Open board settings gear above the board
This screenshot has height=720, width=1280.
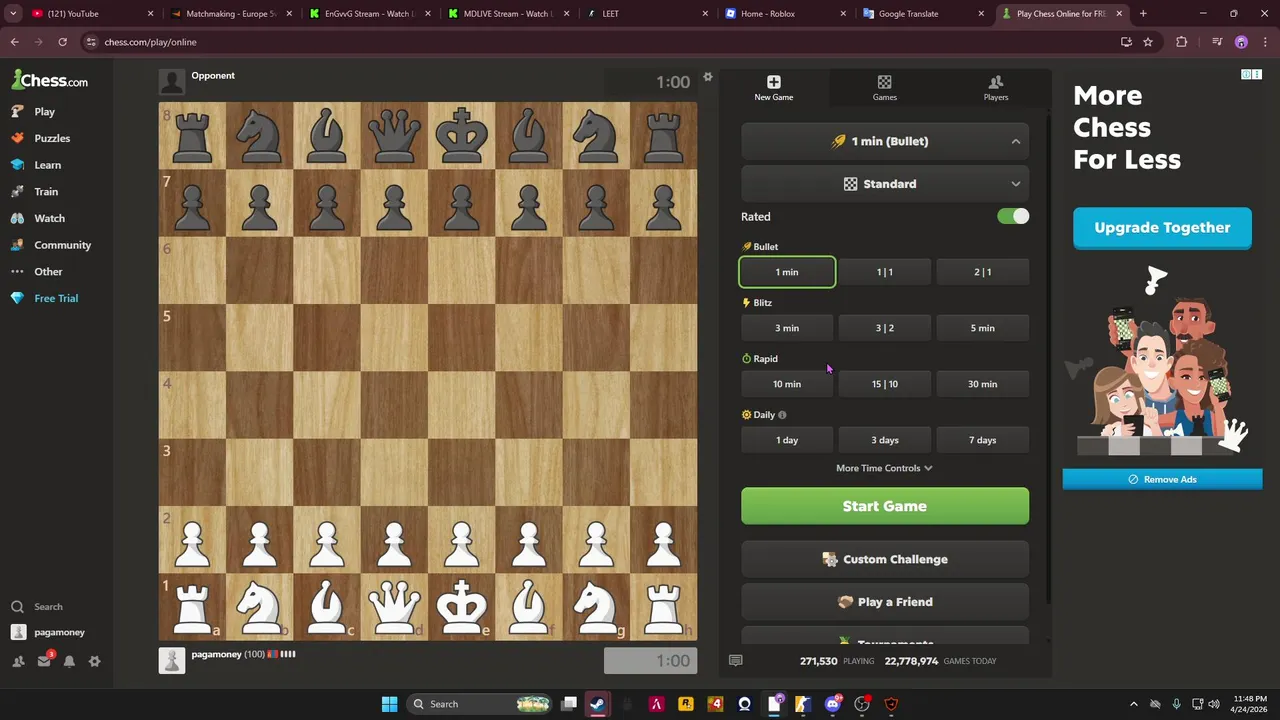(x=708, y=77)
